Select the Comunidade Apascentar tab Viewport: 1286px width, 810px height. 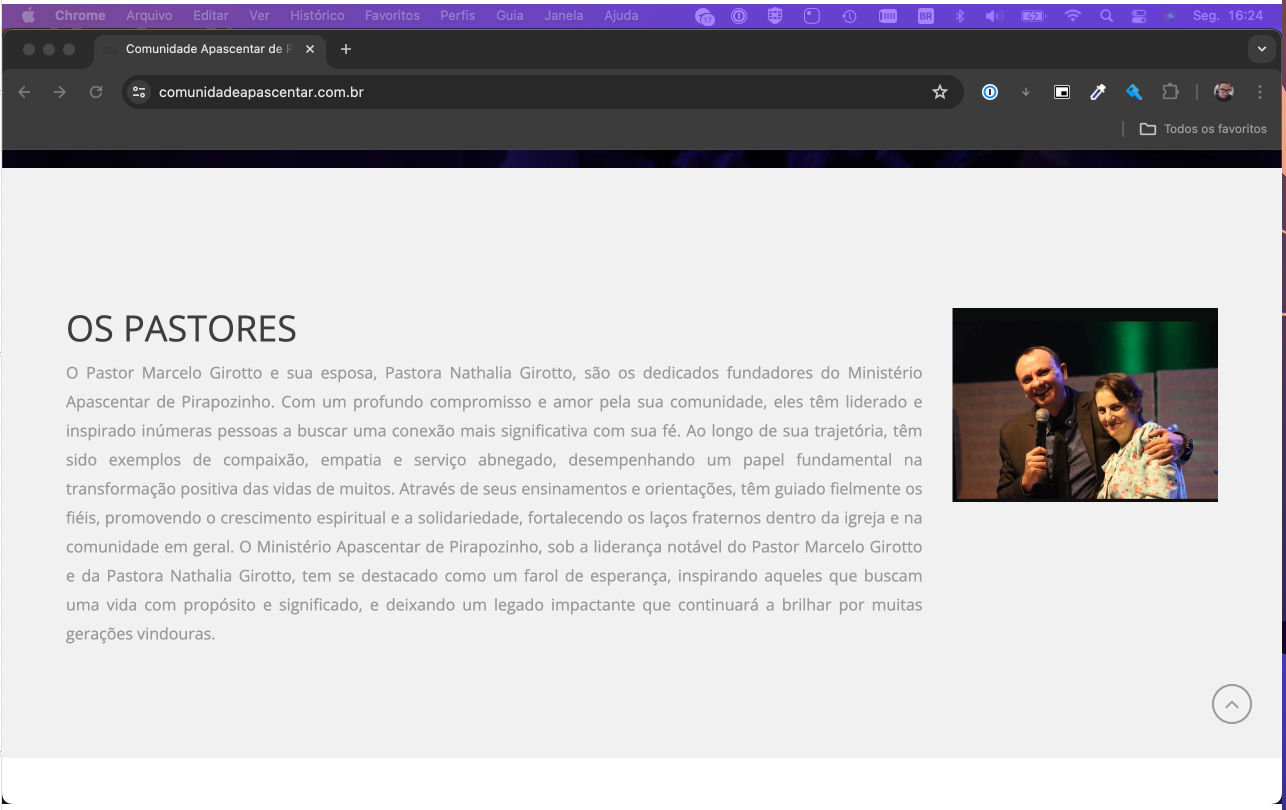coord(210,49)
